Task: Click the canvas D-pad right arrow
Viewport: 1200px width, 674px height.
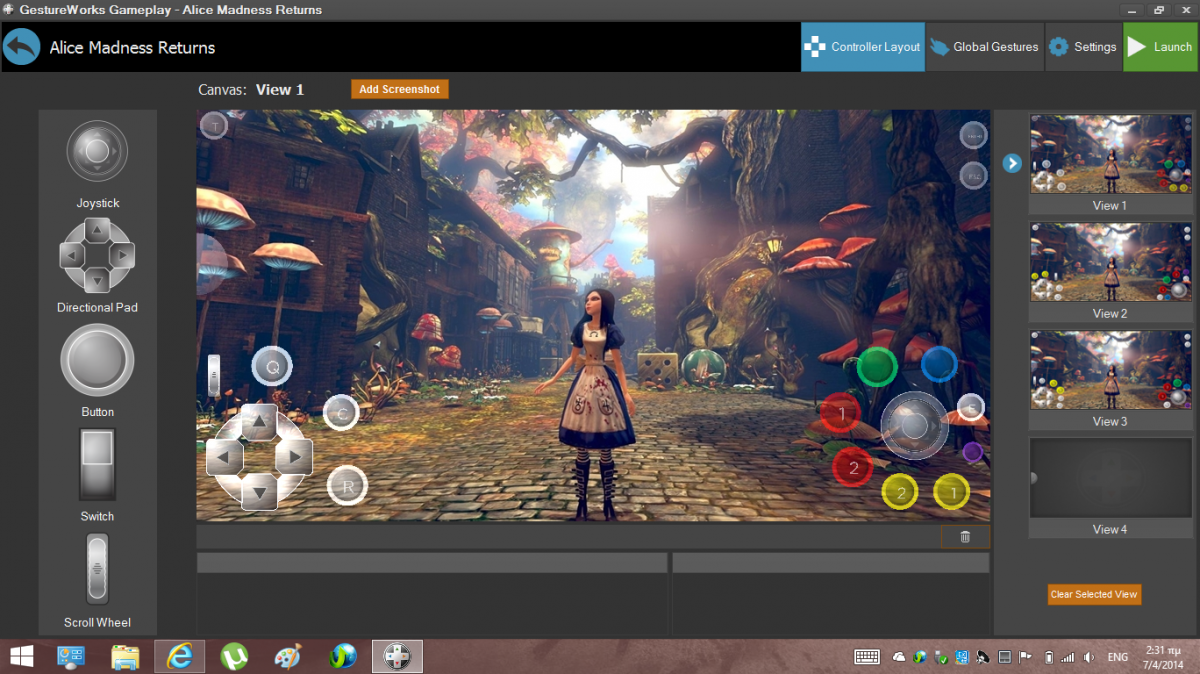Action: coord(294,457)
